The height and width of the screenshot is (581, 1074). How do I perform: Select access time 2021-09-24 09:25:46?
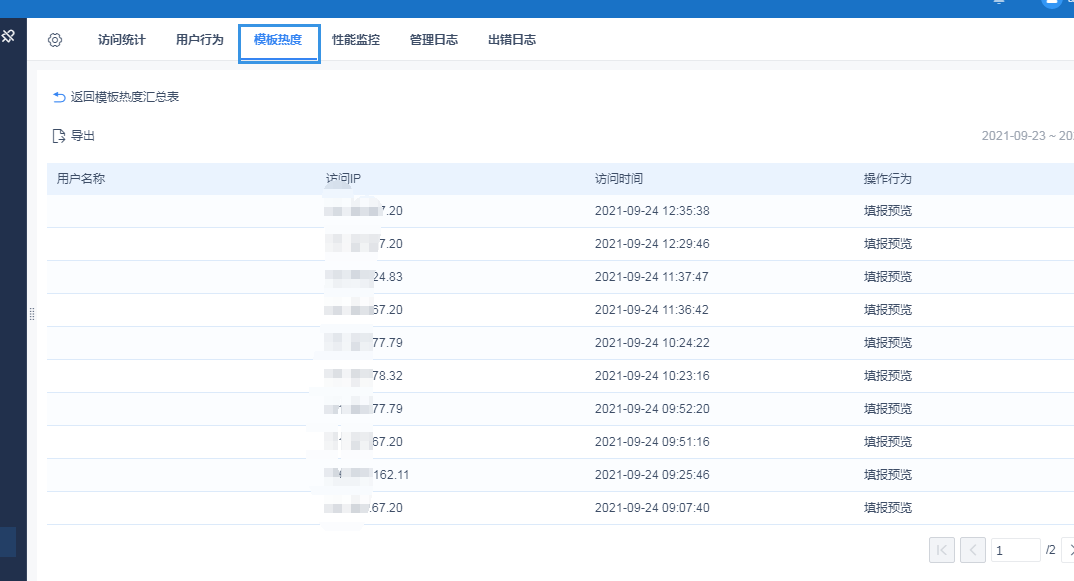coord(652,475)
